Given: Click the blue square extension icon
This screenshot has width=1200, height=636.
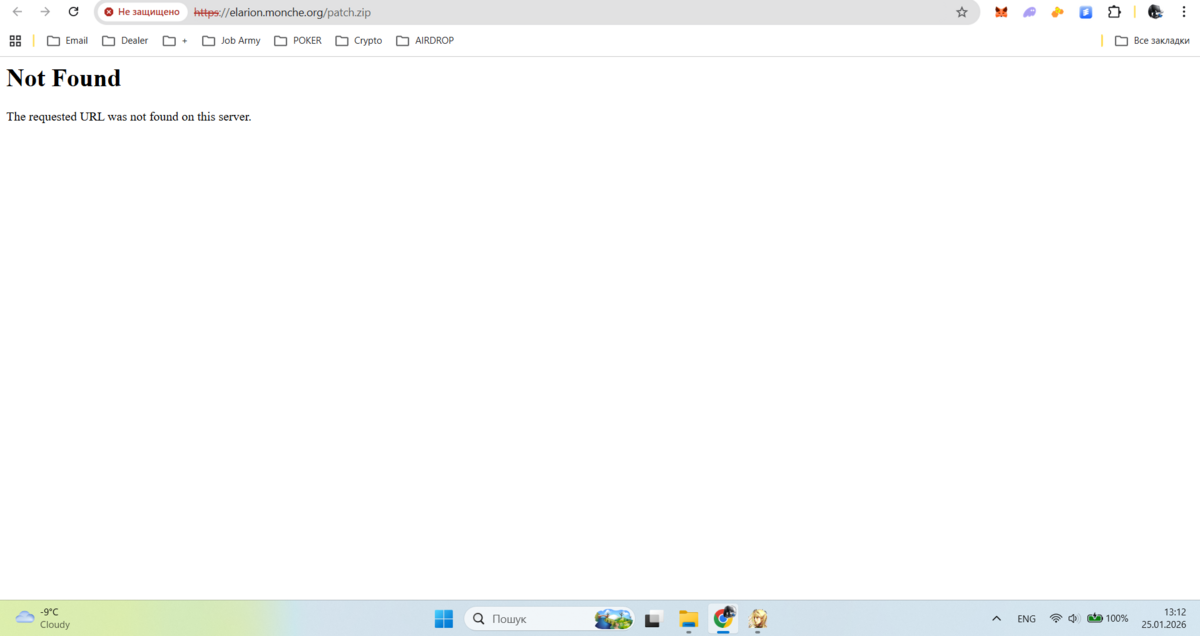Looking at the screenshot, I should [x=1086, y=12].
